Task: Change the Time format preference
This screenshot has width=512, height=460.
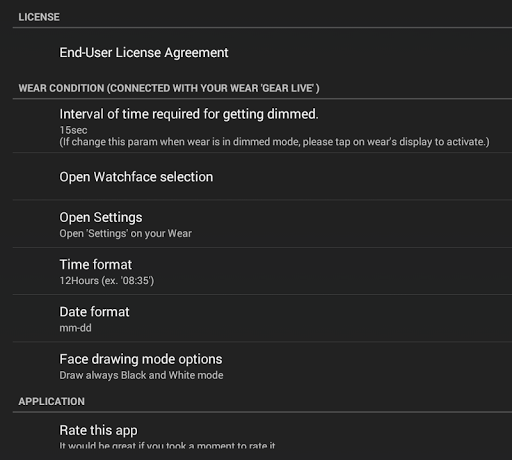Action: 262,271
